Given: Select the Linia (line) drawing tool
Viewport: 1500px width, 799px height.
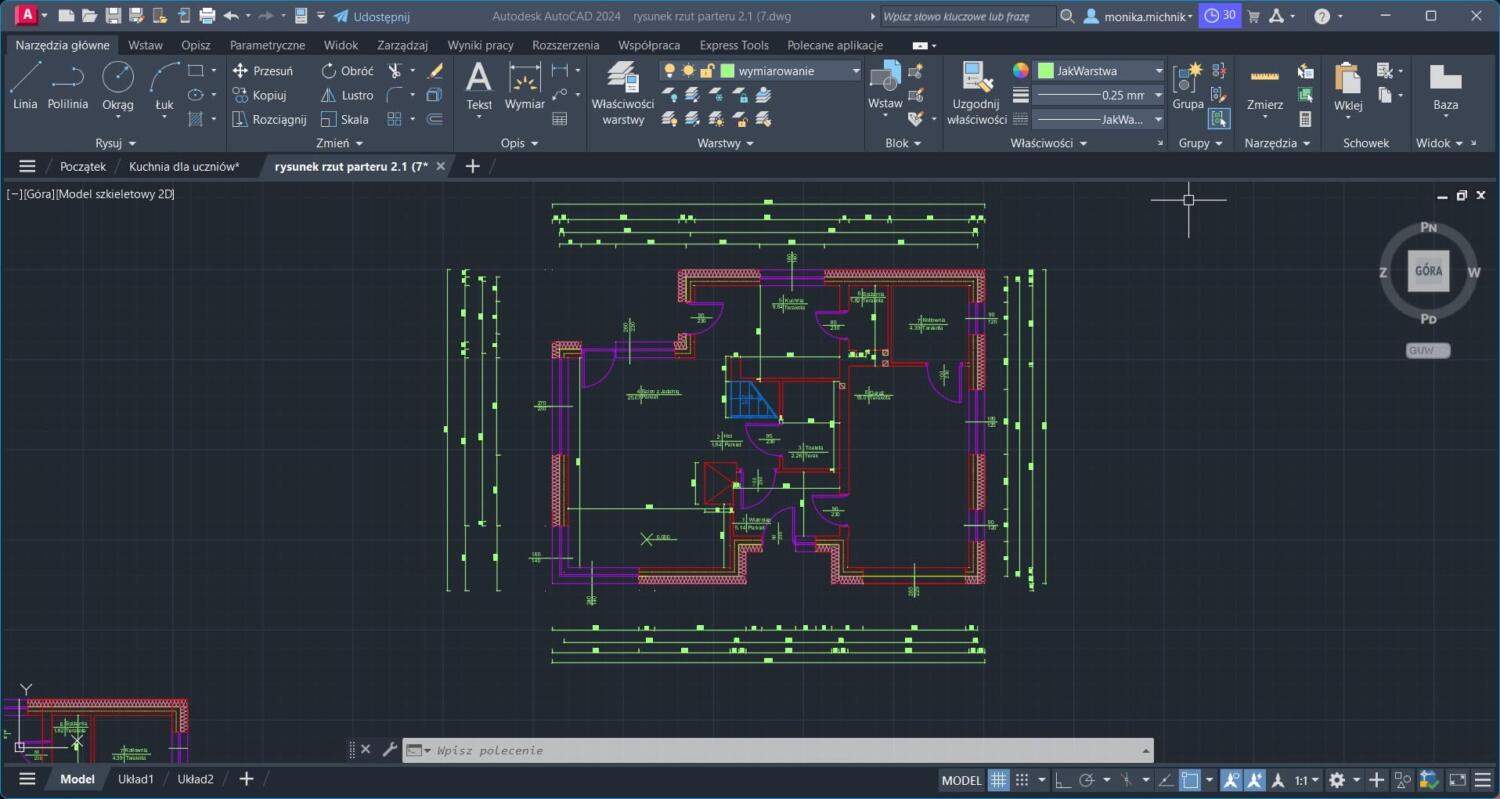Looking at the screenshot, I should pyautogui.click(x=25, y=85).
